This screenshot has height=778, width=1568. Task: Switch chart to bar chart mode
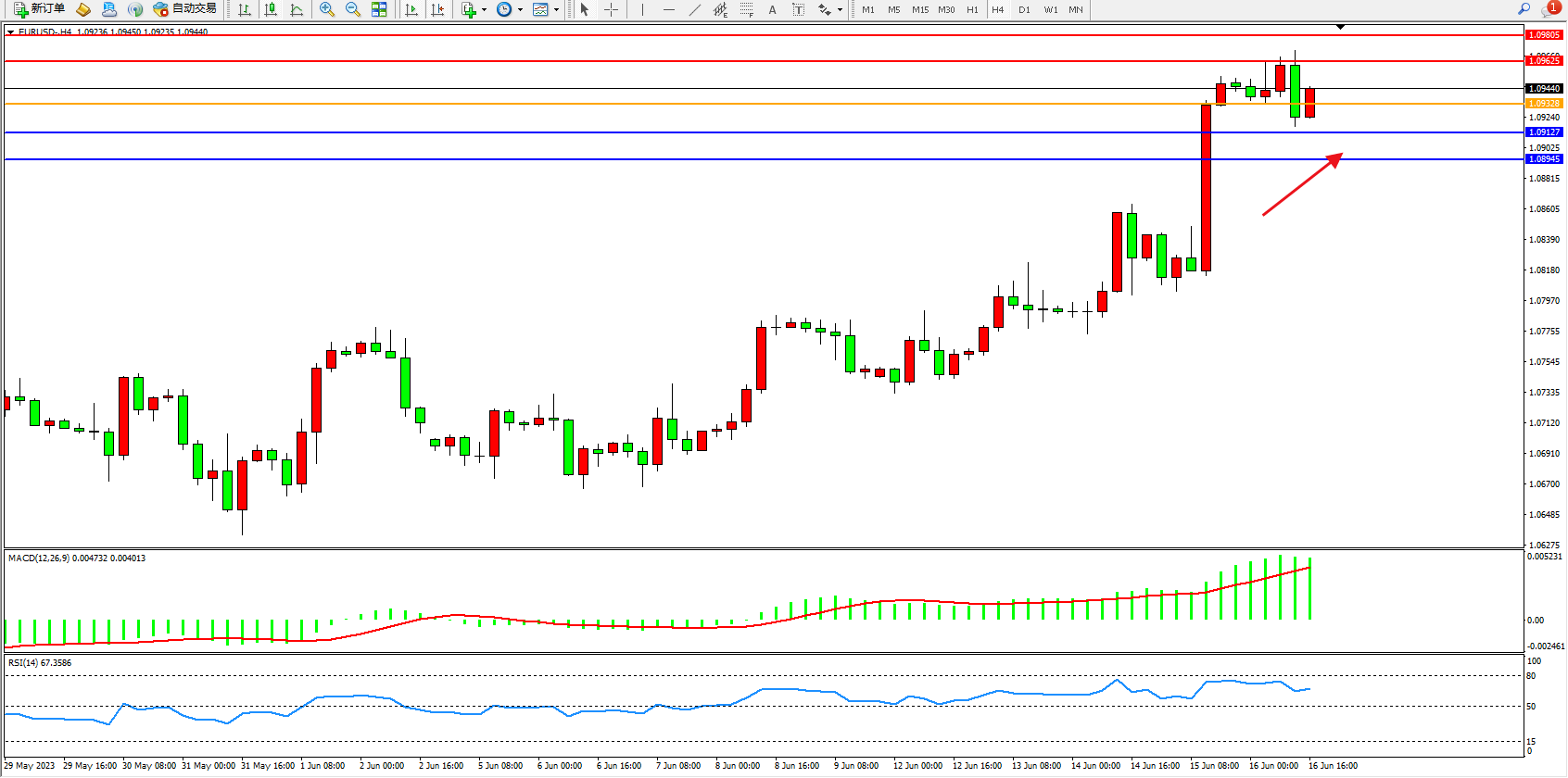click(x=245, y=9)
